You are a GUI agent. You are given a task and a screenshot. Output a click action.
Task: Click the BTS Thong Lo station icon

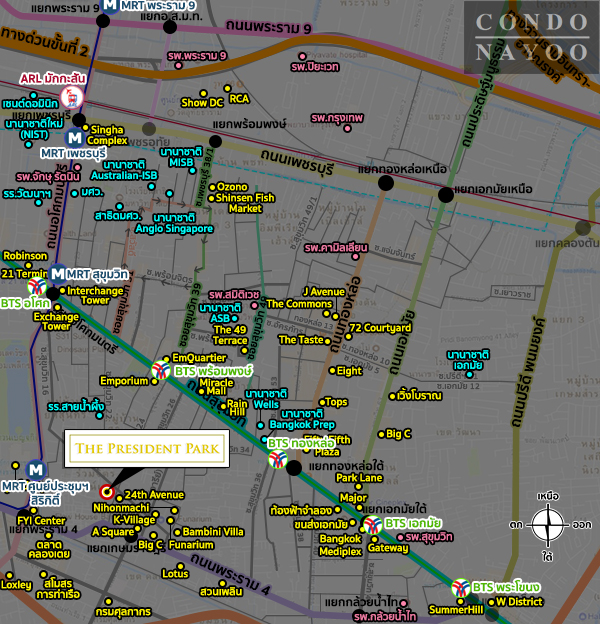[x=278, y=459]
